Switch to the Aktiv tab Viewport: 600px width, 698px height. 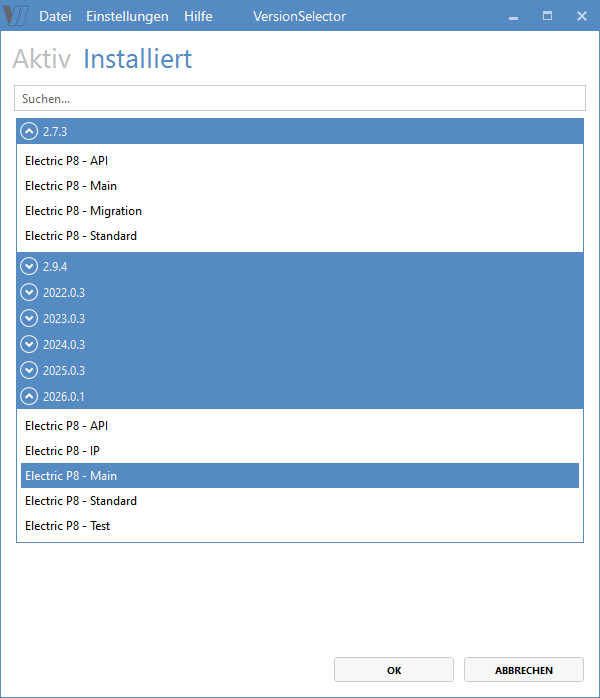click(42, 59)
